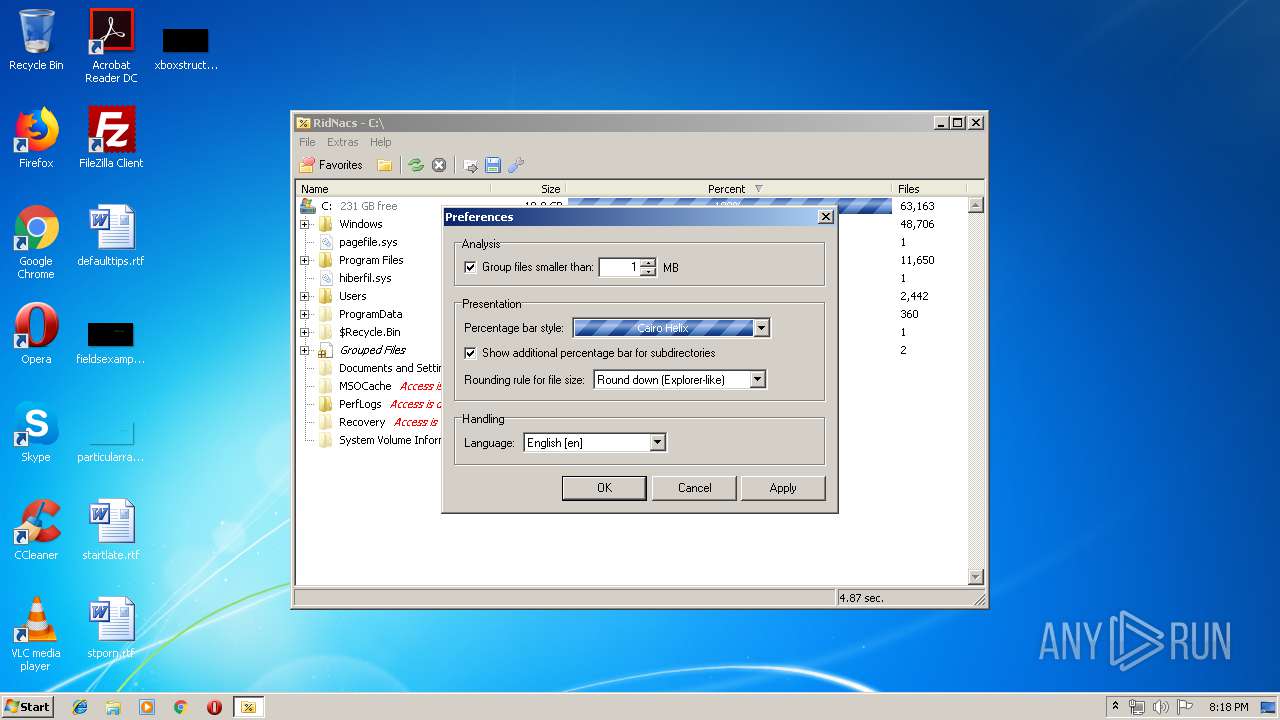Click OK in Preferences dialog

(604, 488)
